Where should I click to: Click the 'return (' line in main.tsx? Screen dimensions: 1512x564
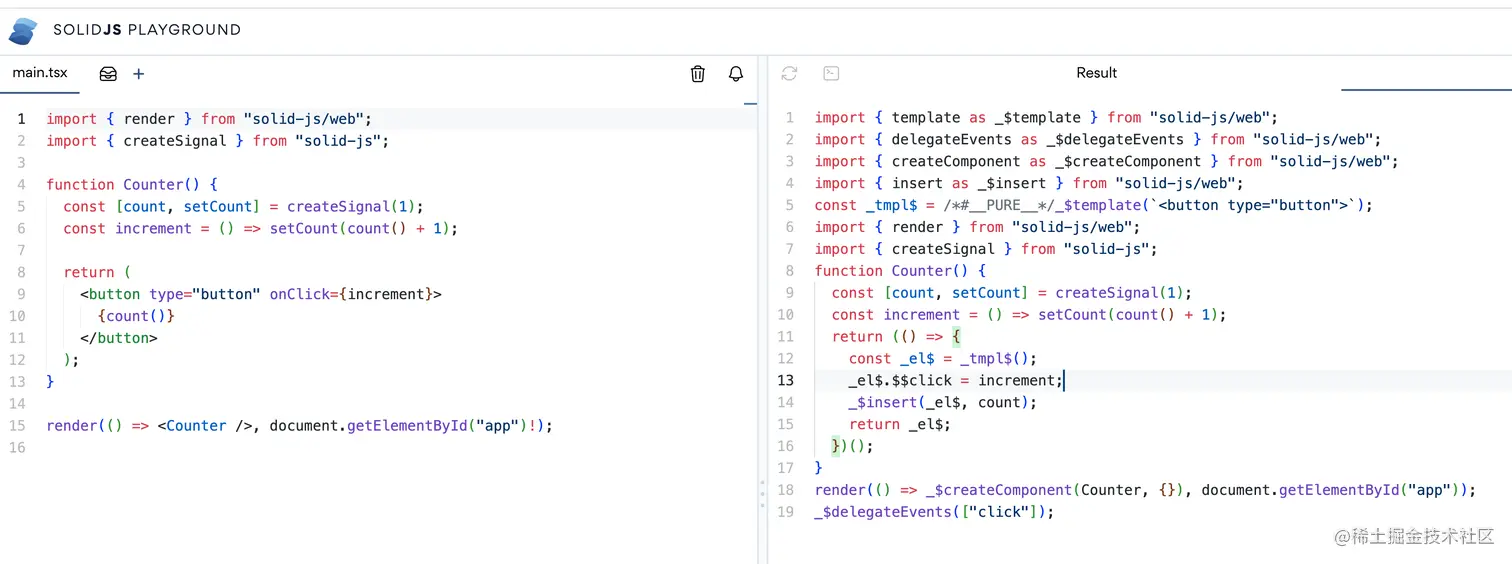pos(97,273)
